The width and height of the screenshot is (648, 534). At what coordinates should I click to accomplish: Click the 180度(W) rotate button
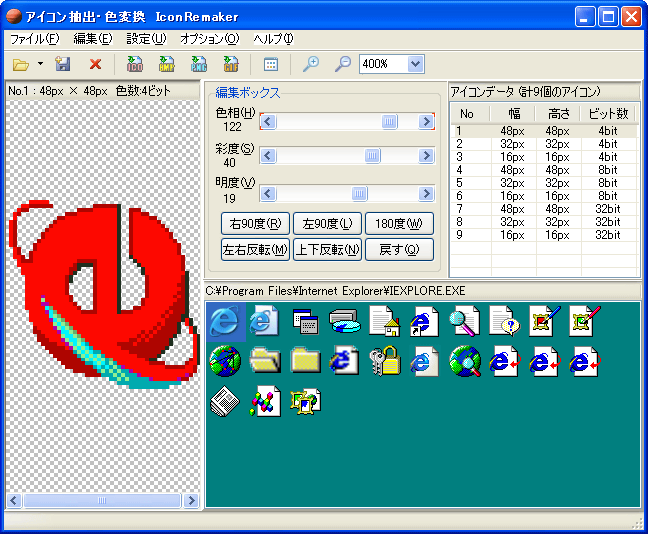coord(399,224)
